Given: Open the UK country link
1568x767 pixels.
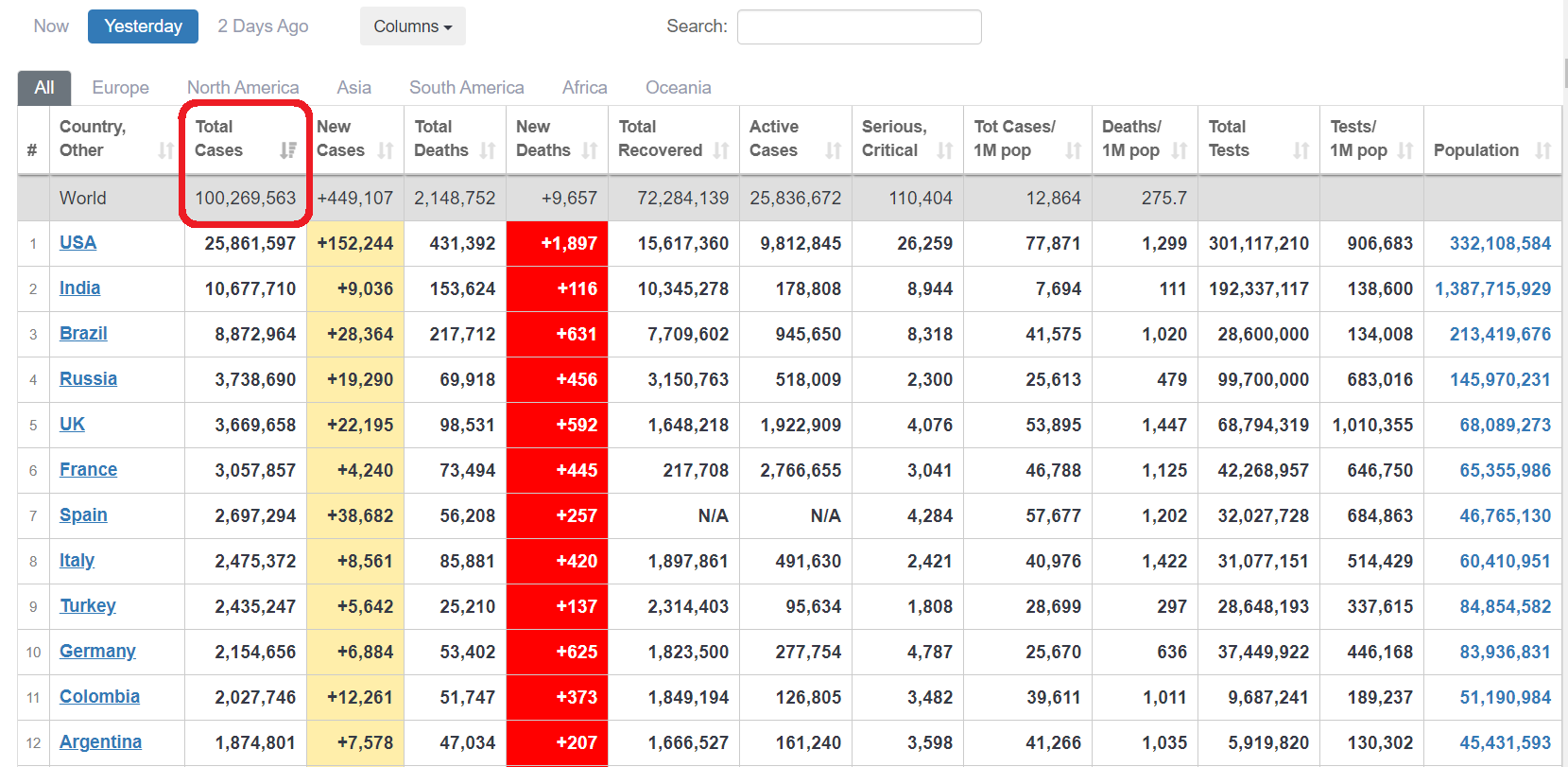Looking at the screenshot, I should point(72,425).
